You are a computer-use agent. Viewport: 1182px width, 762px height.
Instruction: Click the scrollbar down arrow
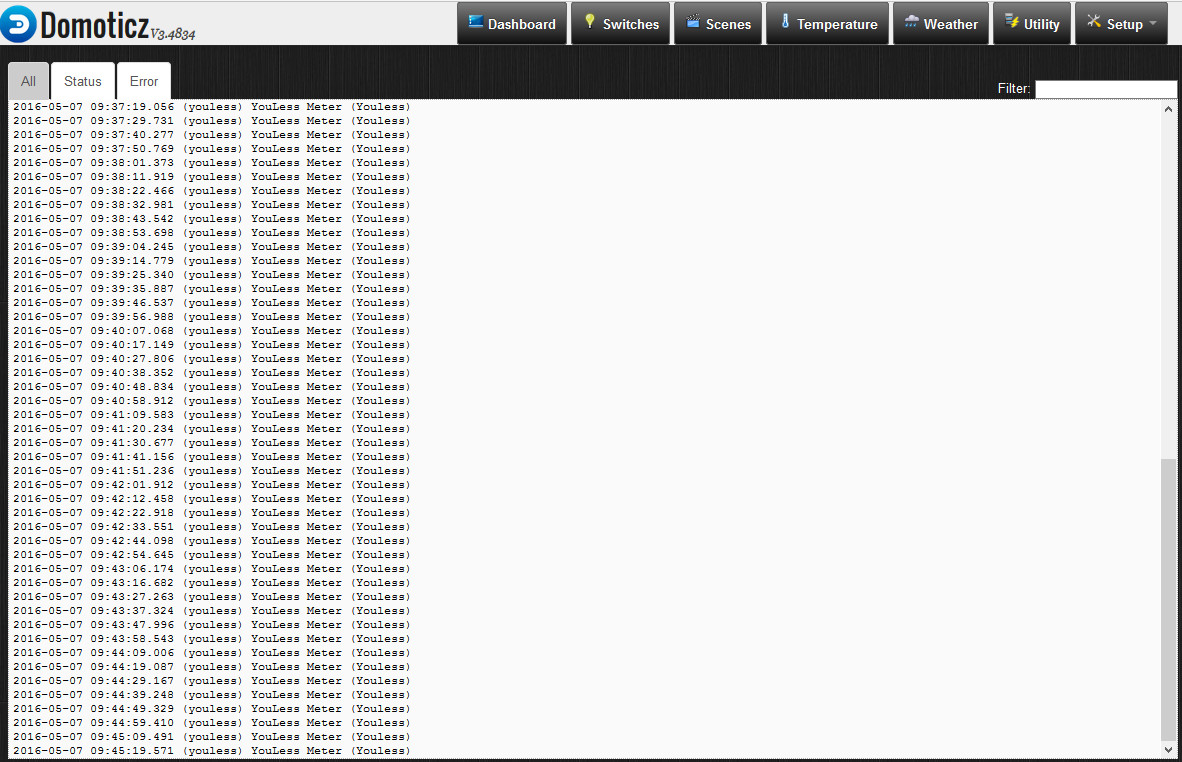pyautogui.click(x=1168, y=749)
